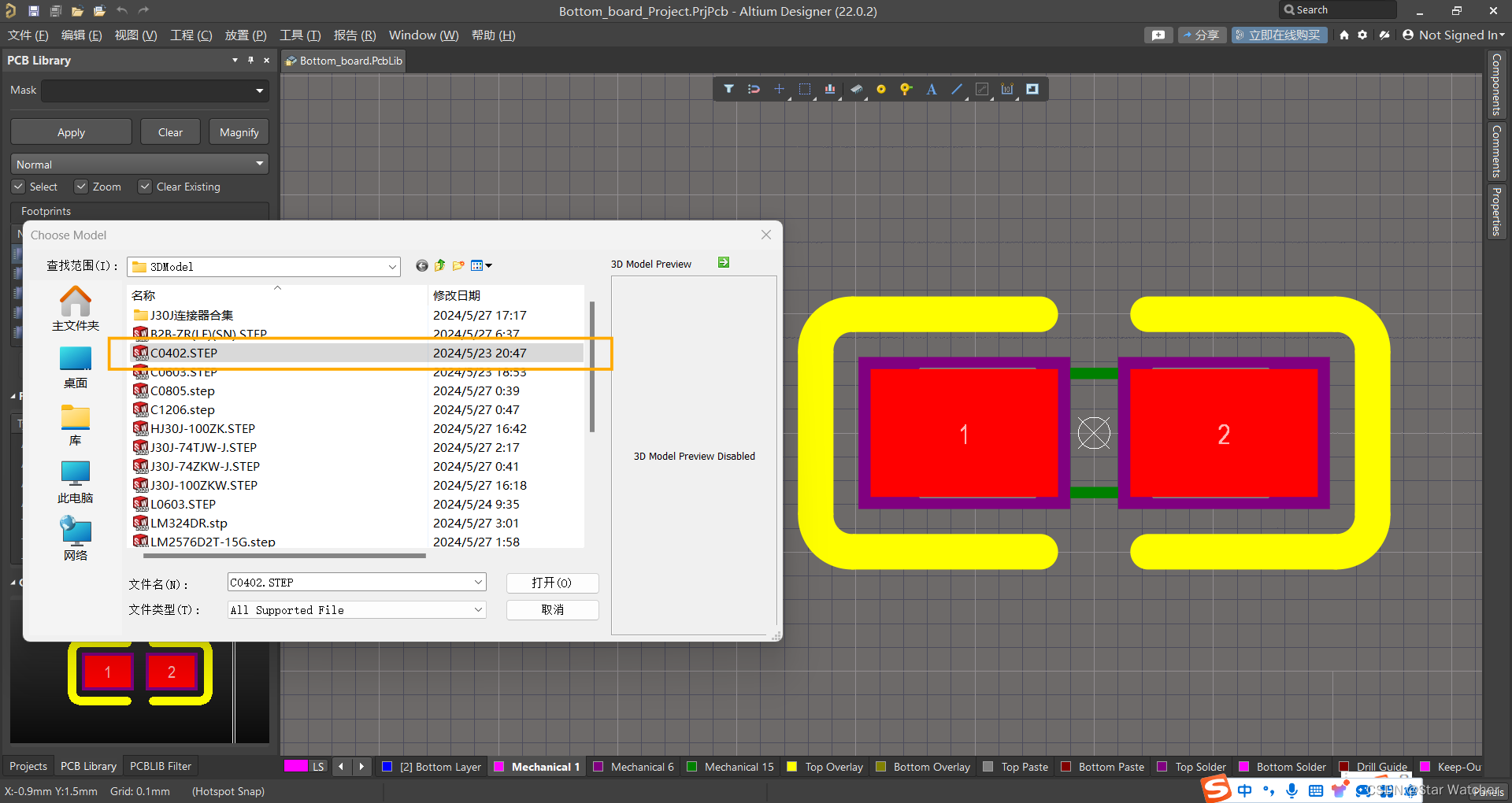
Task: Choose the rectangle selection tool
Action: point(804,89)
